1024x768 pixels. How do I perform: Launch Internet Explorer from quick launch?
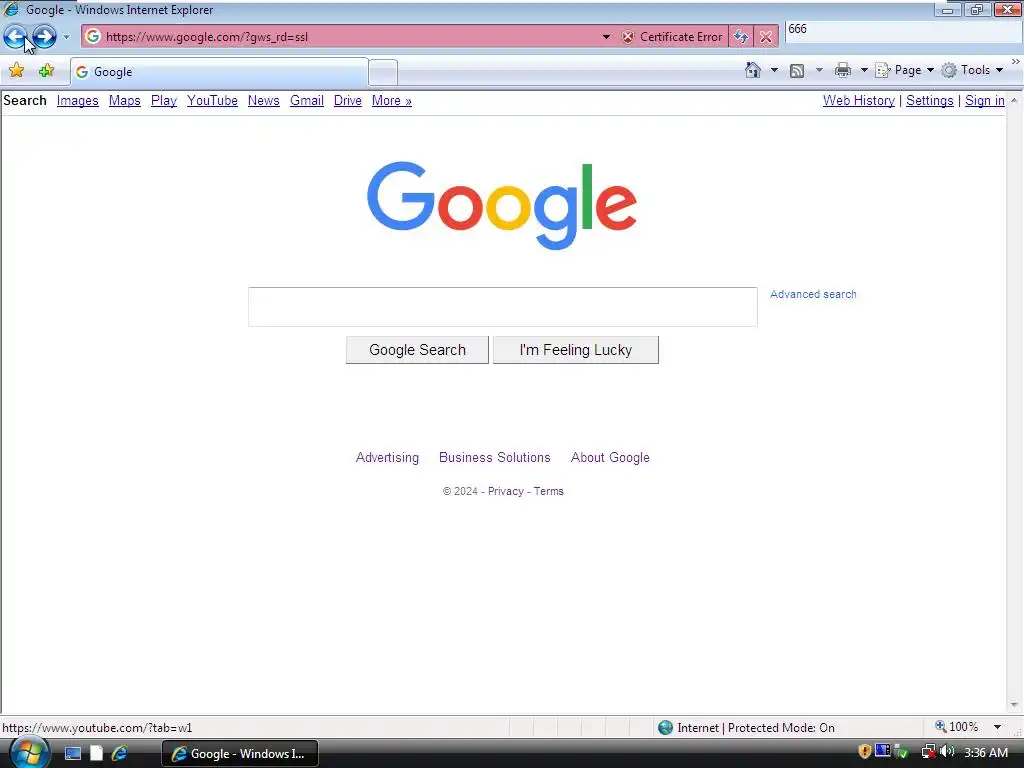click(119, 754)
